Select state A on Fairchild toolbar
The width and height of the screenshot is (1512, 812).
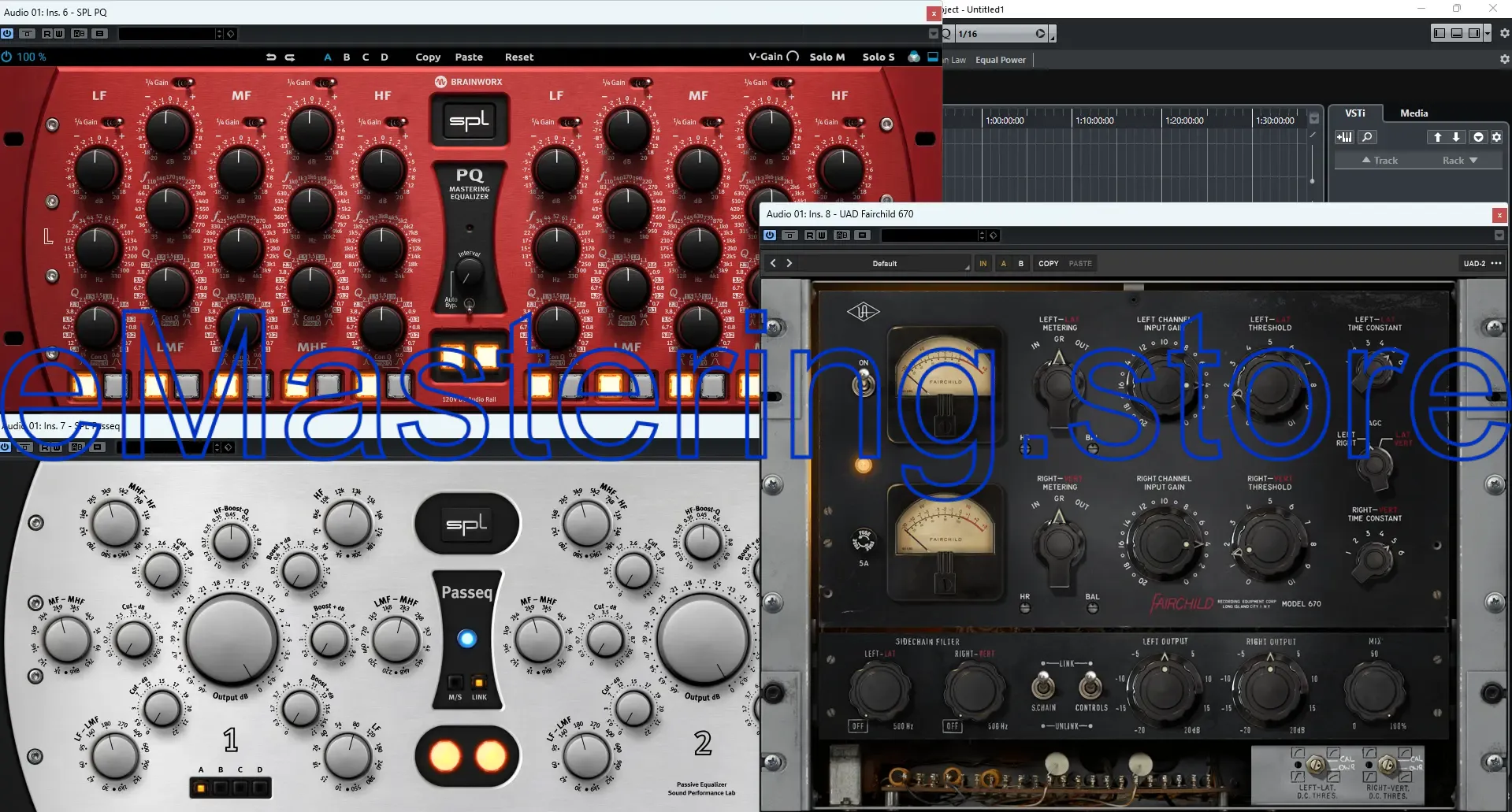click(1003, 264)
